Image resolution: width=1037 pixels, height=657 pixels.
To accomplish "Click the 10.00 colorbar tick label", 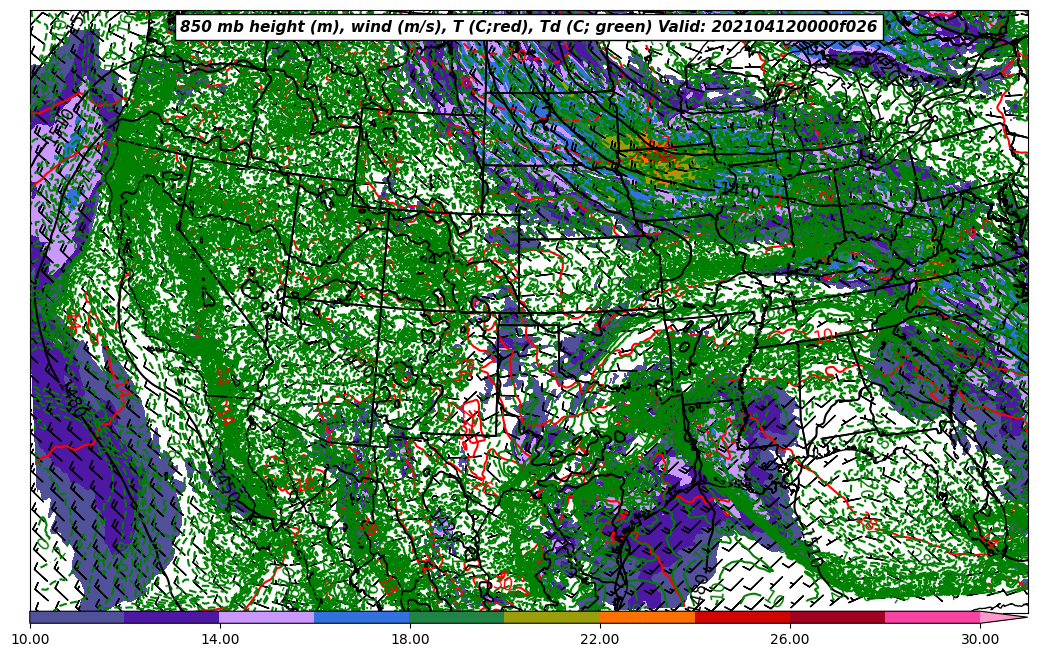I will pos(30,639).
